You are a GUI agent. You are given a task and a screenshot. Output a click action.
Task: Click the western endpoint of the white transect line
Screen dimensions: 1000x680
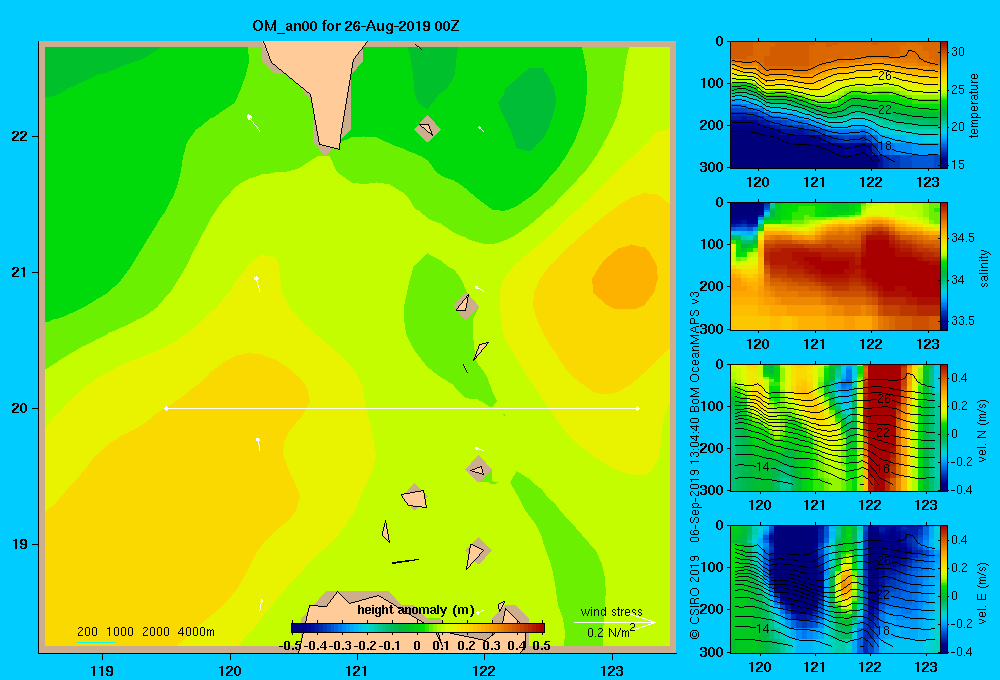pyautogui.click(x=166, y=408)
